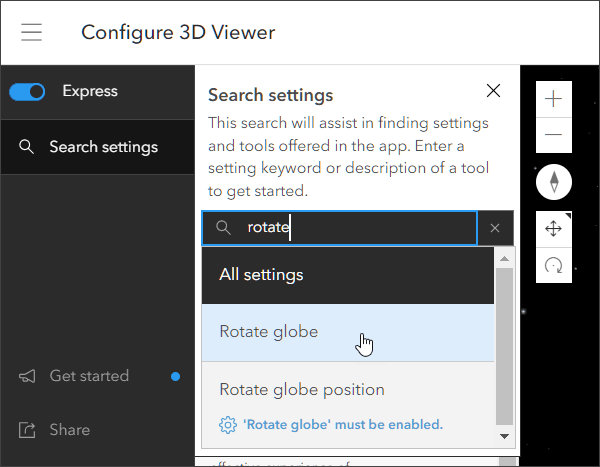This screenshot has width=600, height=467.
Task: Zoom in on the 3D map
Action: 554,98
